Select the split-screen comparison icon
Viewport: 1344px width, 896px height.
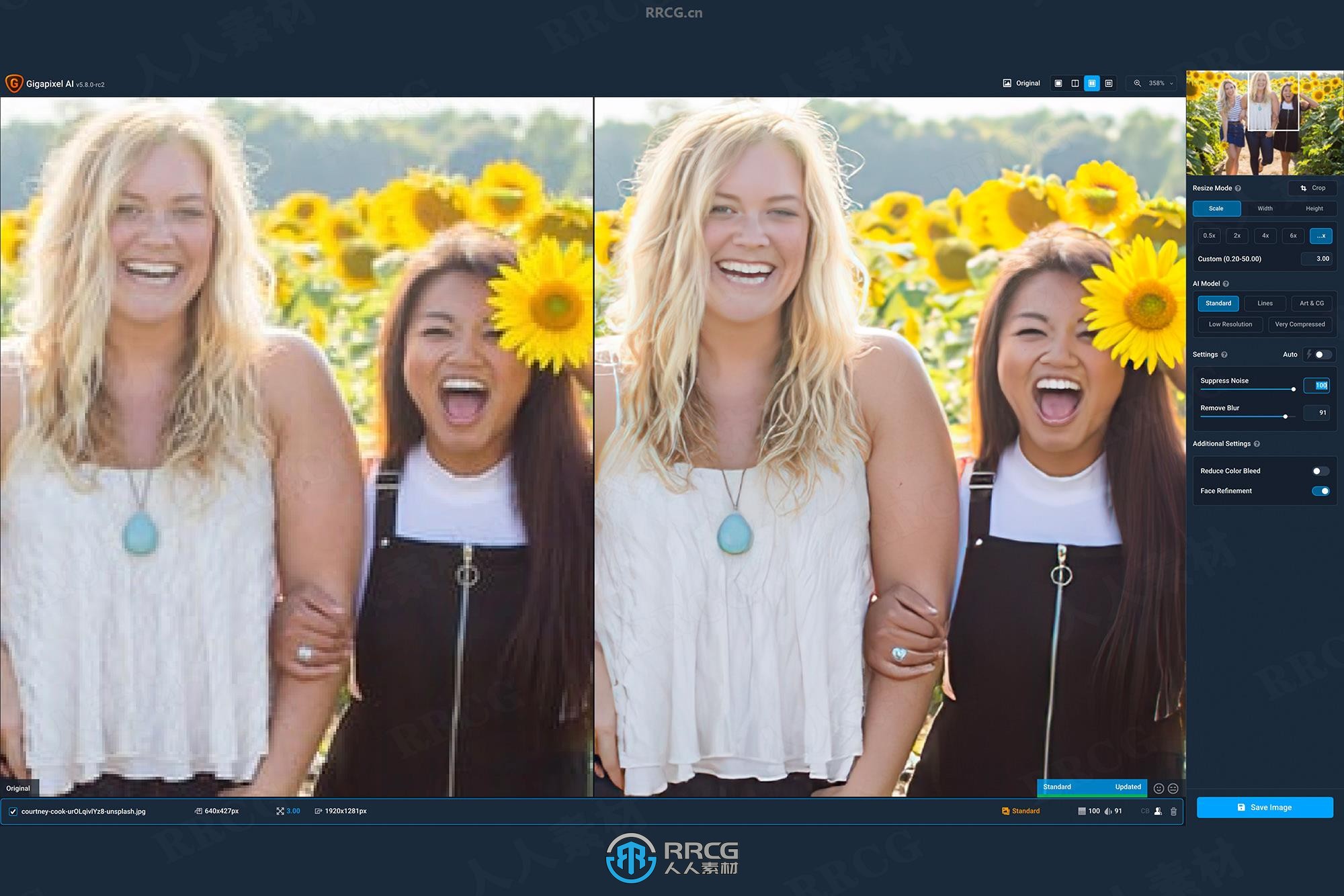(x=1090, y=84)
